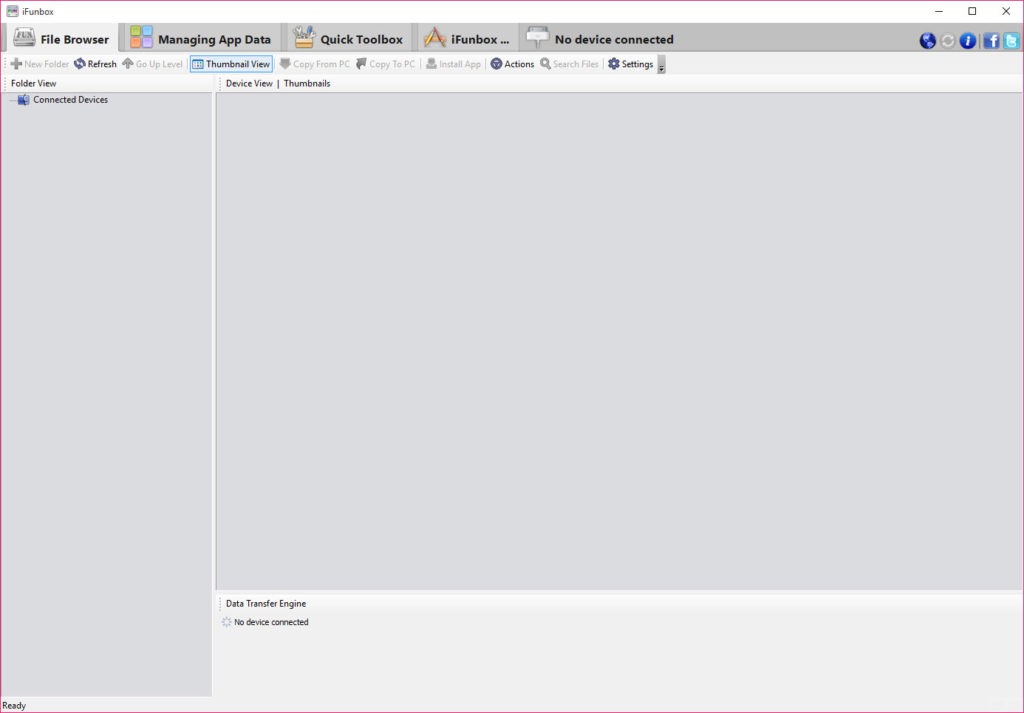This screenshot has height=713, width=1024.
Task: Open the No device connected tab
Action: coord(600,39)
